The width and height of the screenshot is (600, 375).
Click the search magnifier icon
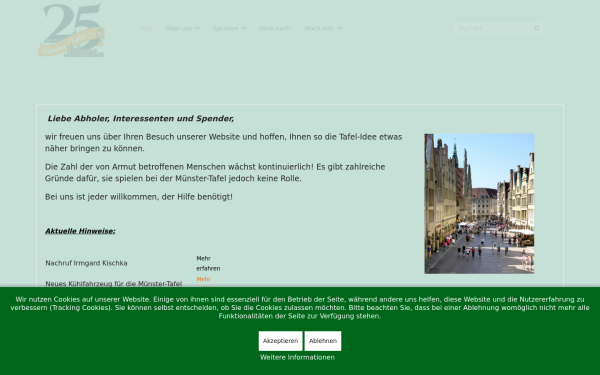click(537, 28)
